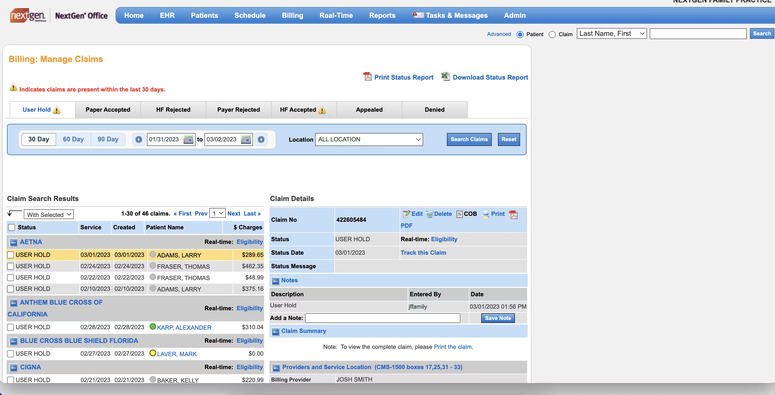Image resolution: width=775 pixels, height=395 pixels.
Task: Toggle the select-all claims checkbox in header
Action: (x=11, y=227)
